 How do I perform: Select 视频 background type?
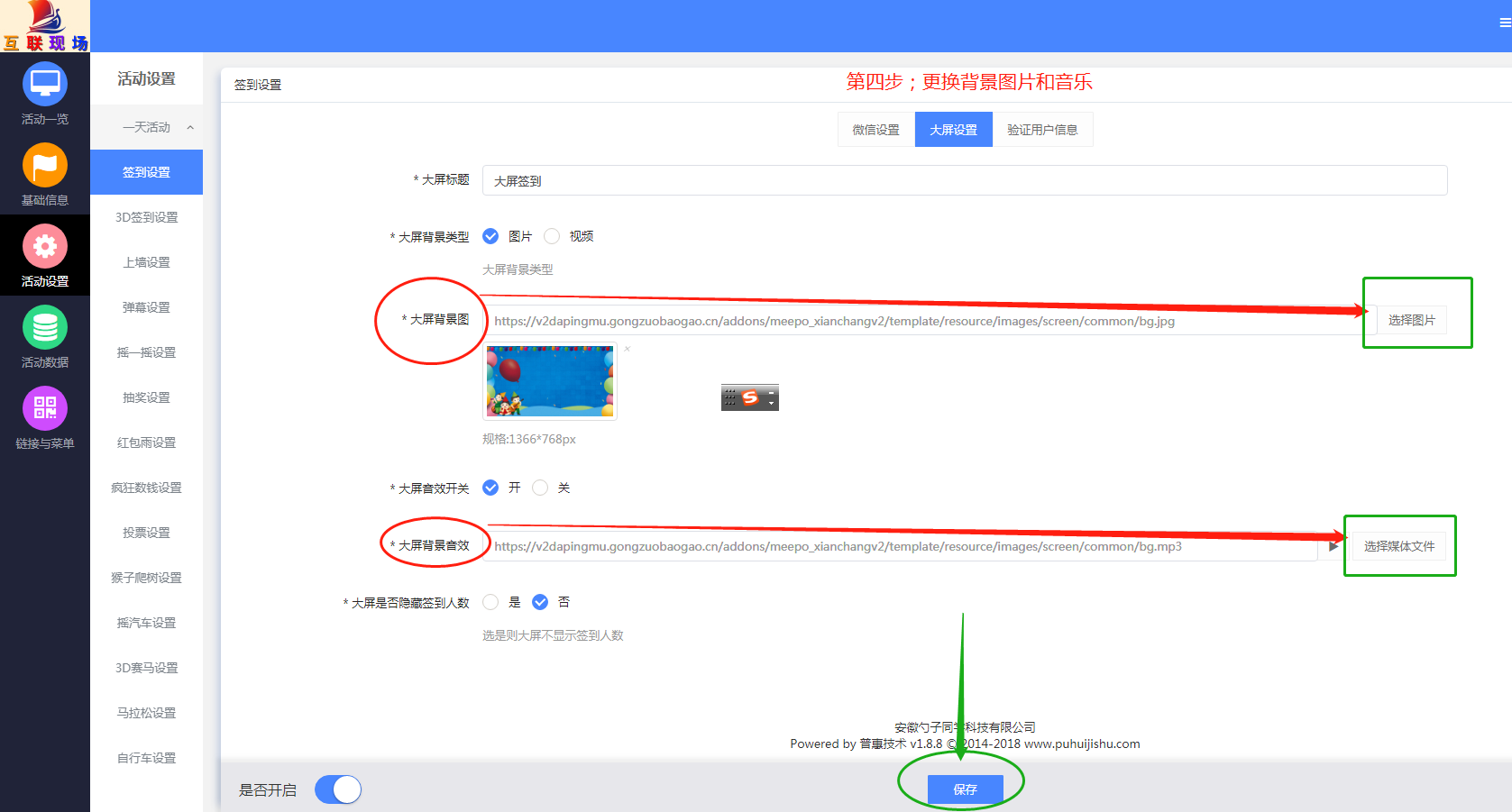[x=552, y=236]
